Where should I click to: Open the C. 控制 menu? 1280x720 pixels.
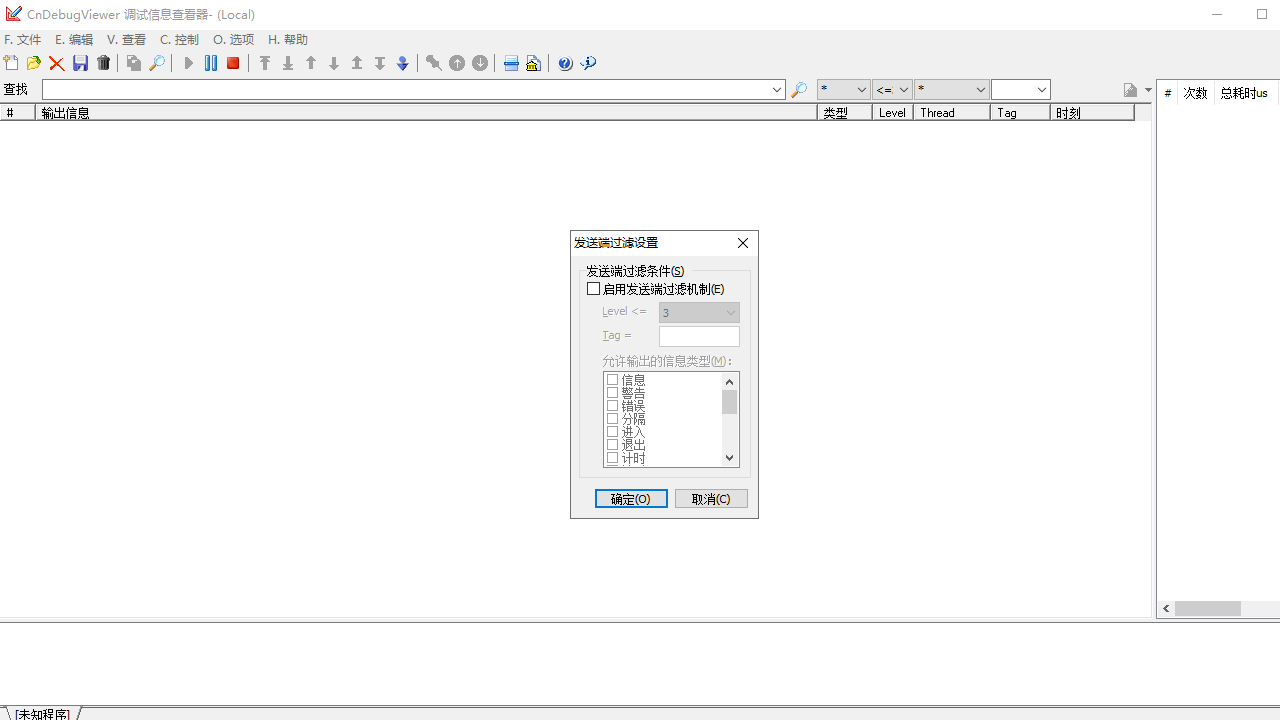coord(179,40)
